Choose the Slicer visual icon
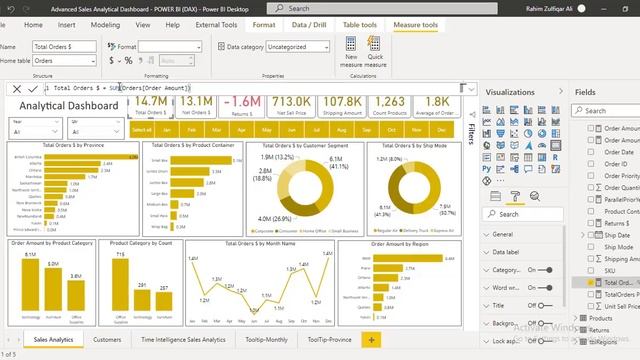 click(x=514, y=157)
